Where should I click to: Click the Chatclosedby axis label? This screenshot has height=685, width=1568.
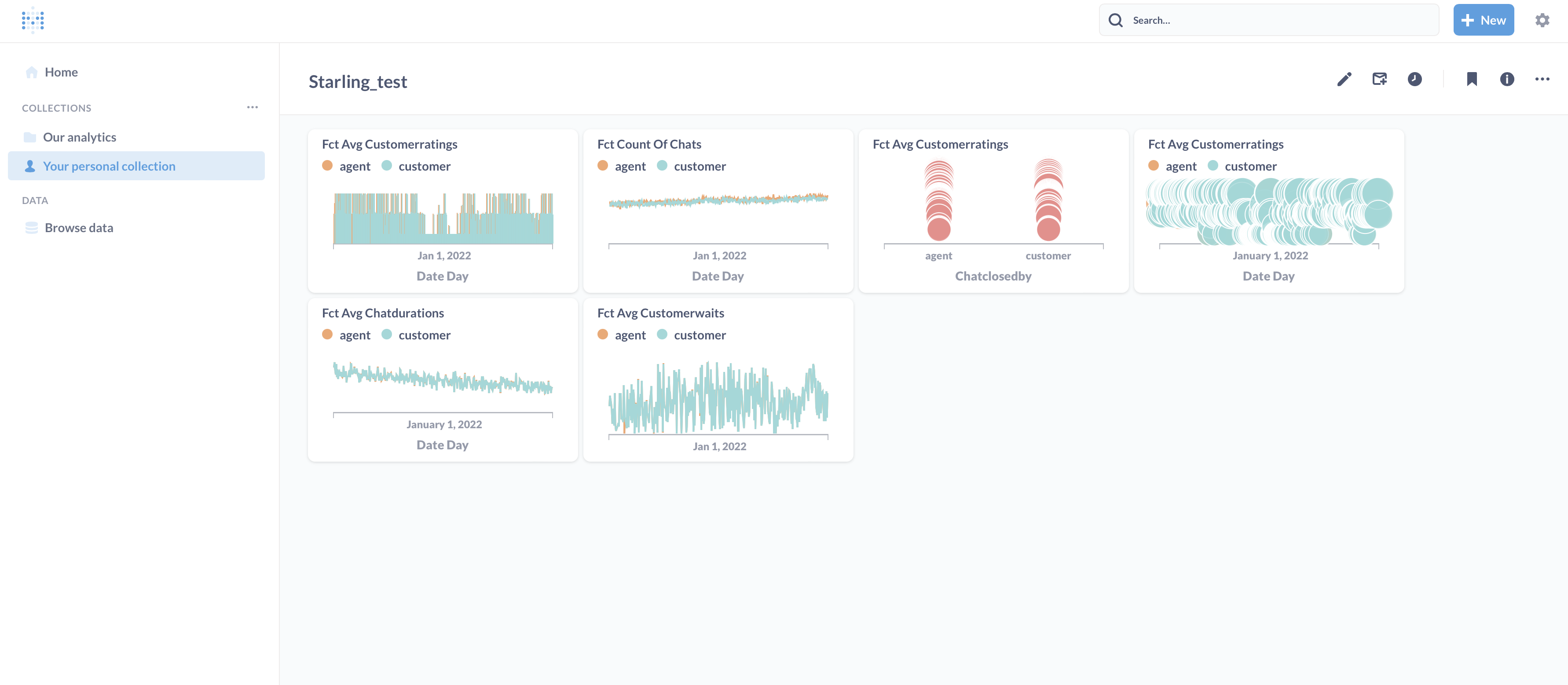click(993, 276)
